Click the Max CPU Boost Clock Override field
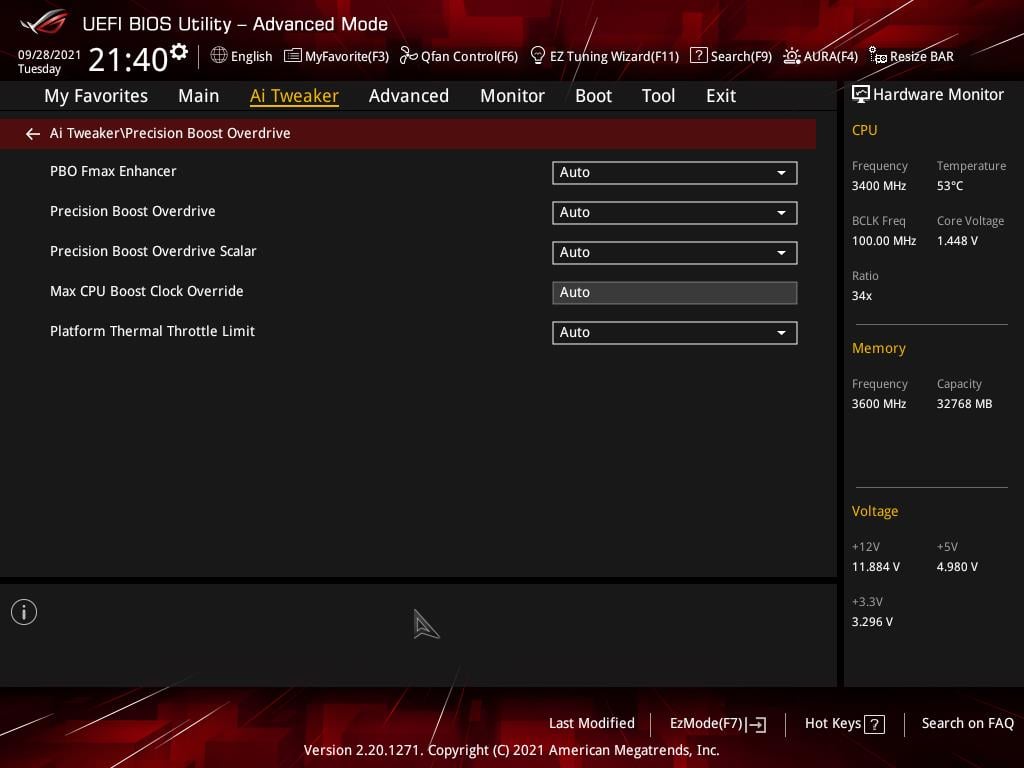This screenshot has width=1024, height=768. click(x=675, y=293)
